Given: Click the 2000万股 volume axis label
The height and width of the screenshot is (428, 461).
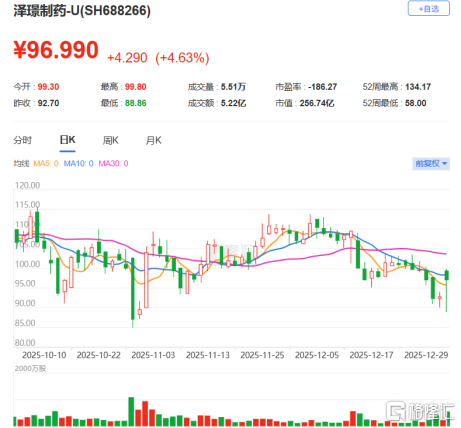Looking at the screenshot, I should click(30, 368).
